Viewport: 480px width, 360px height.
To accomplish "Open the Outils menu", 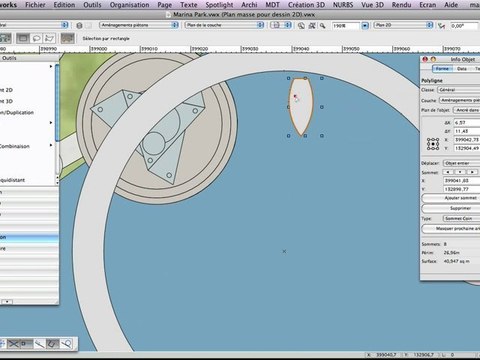I will point(92,5).
